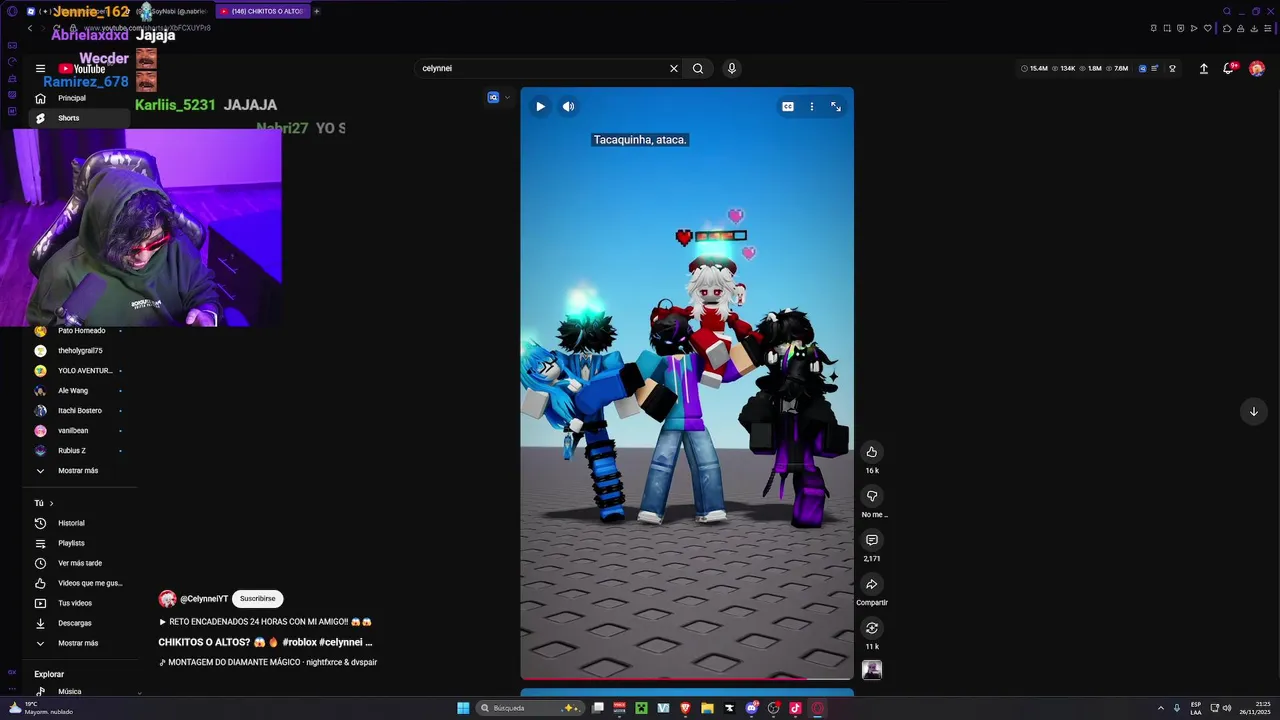Open a new browser tab
Image resolution: width=1280 pixels, height=720 pixels.
[x=316, y=11]
